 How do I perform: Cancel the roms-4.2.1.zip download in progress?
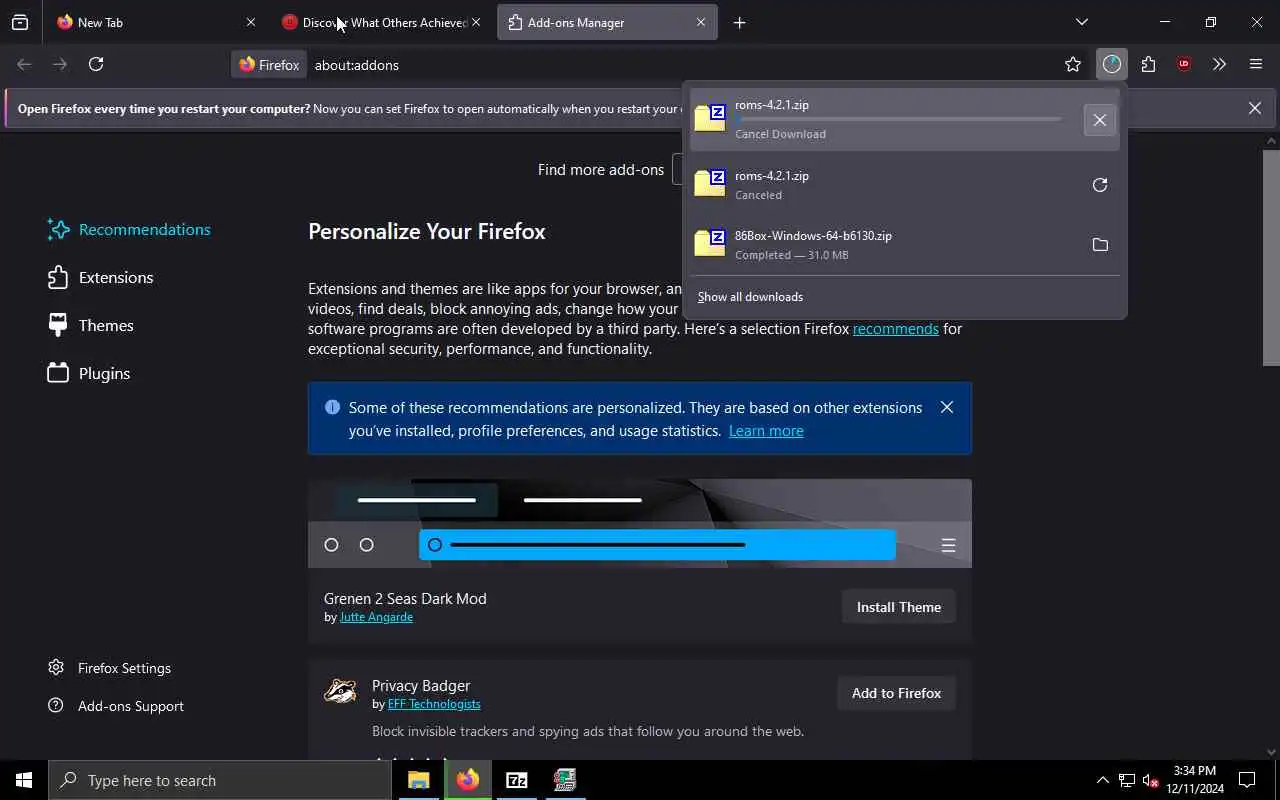[x=1100, y=120]
